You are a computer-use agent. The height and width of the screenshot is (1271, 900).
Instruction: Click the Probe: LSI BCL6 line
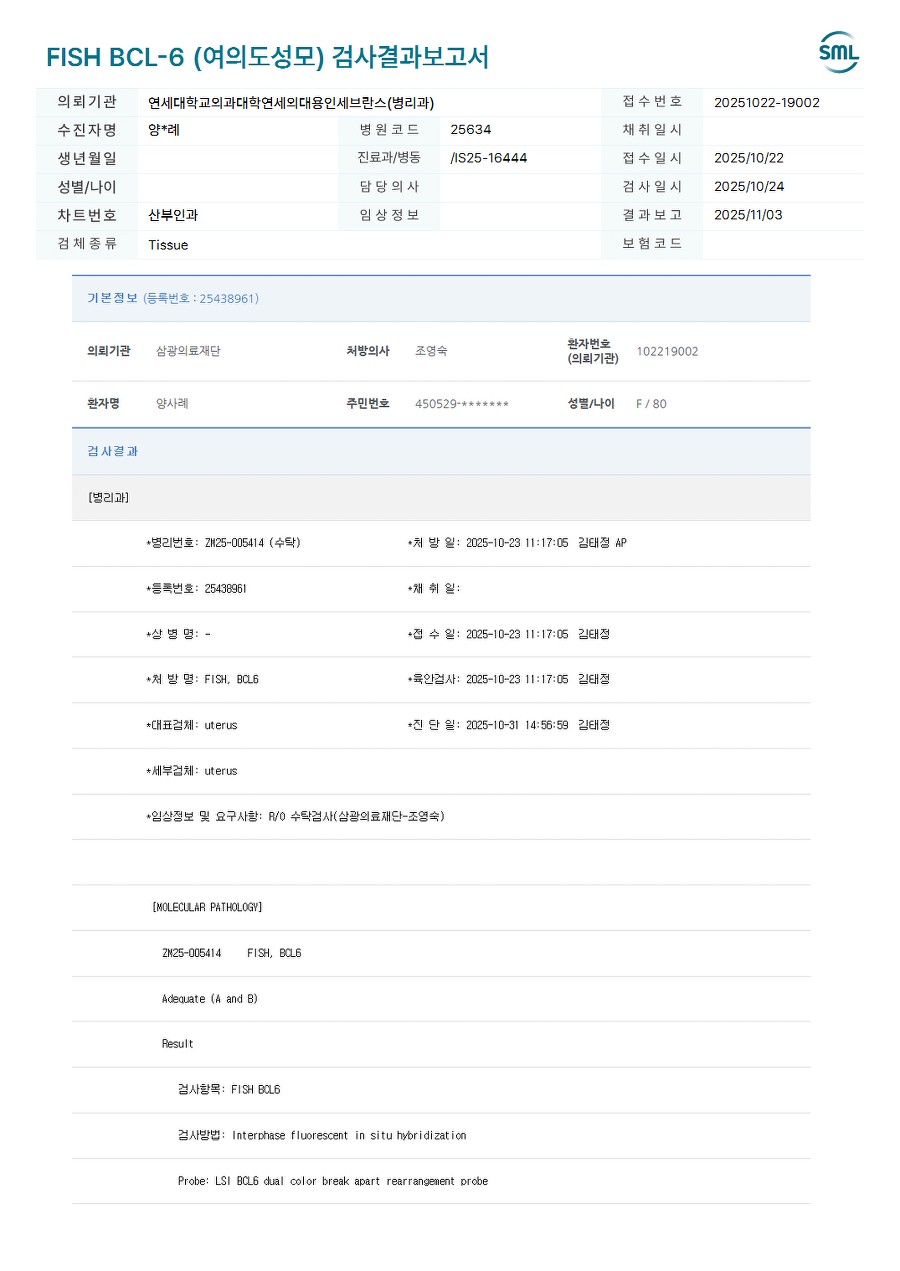333,1181
